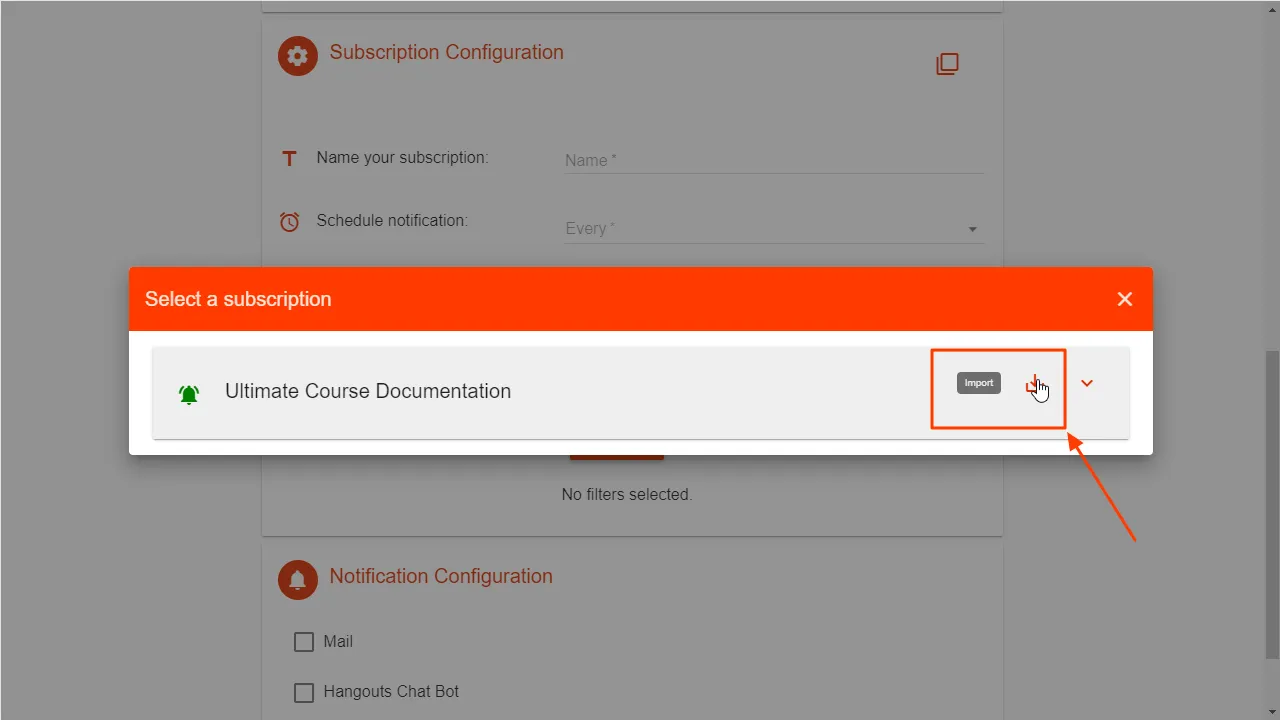Click the "Subscription Configuration" heading

(x=447, y=52)
